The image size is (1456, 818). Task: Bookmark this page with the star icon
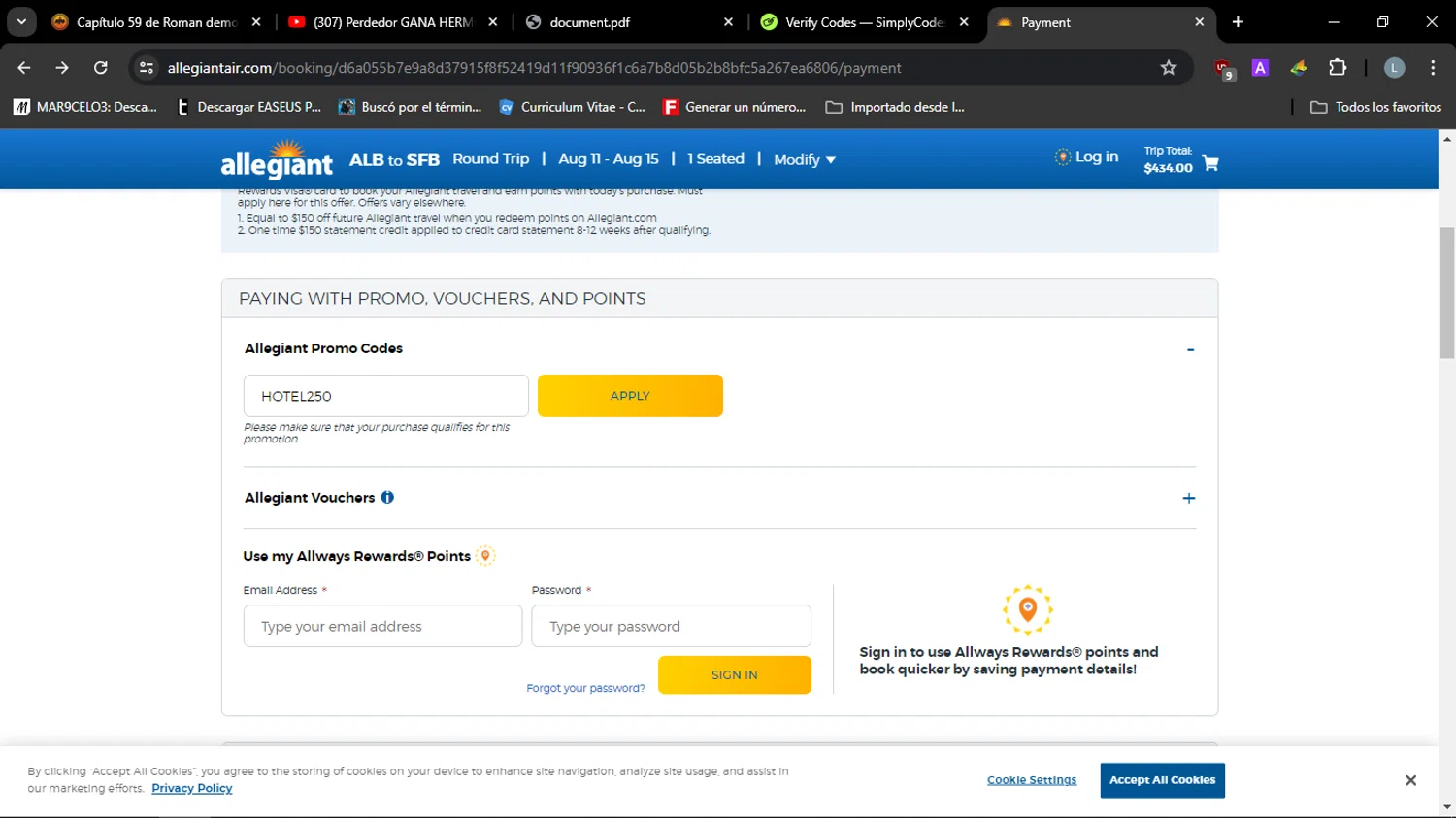click(1169, 68)
